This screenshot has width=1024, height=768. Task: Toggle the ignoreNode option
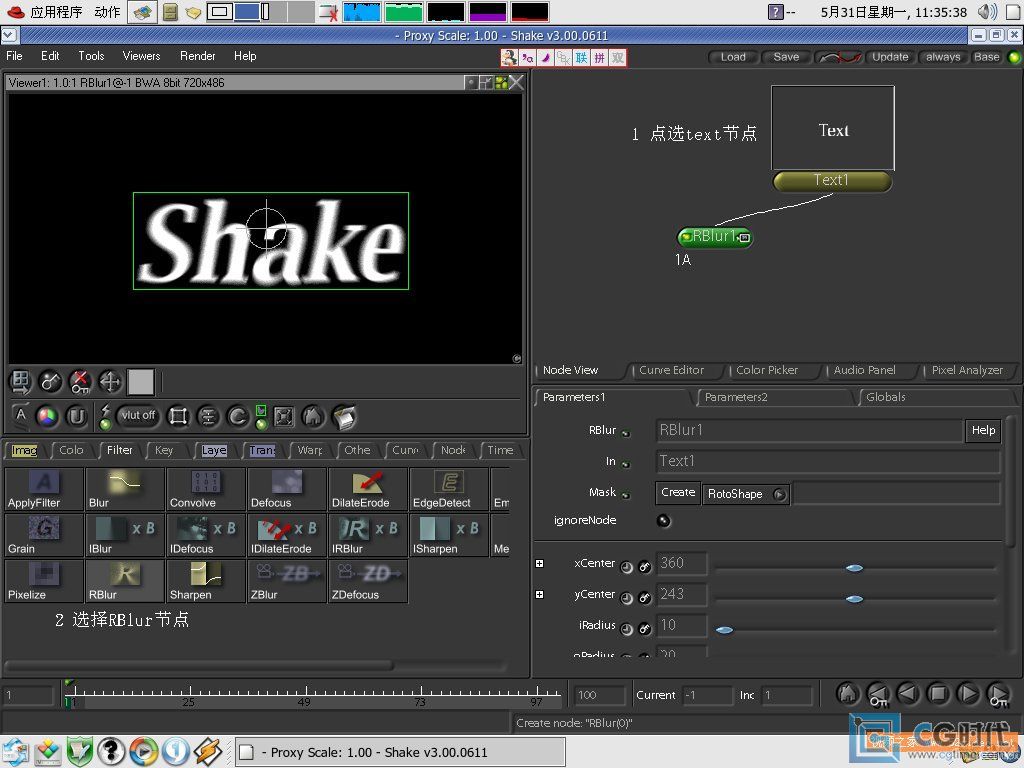coord(664,520)
